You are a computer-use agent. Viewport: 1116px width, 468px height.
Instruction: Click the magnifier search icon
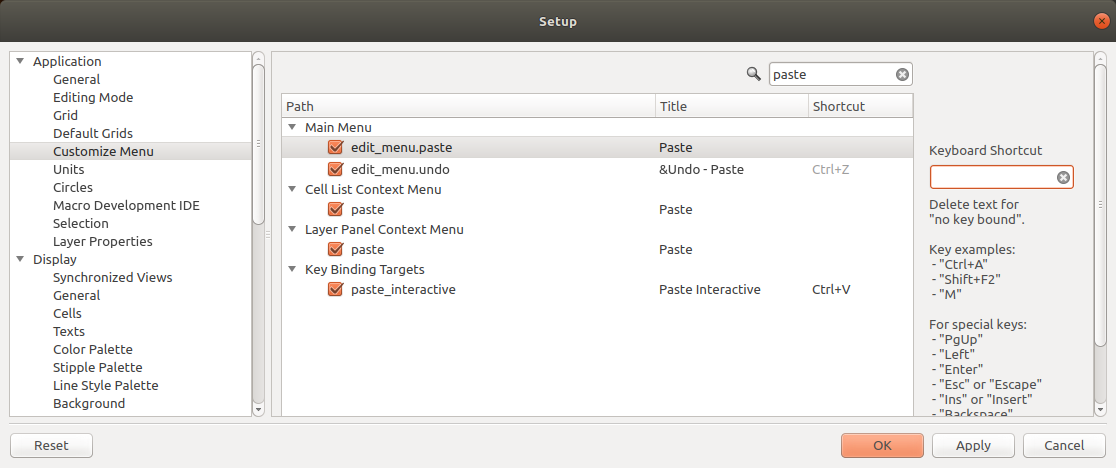[754, 73]
